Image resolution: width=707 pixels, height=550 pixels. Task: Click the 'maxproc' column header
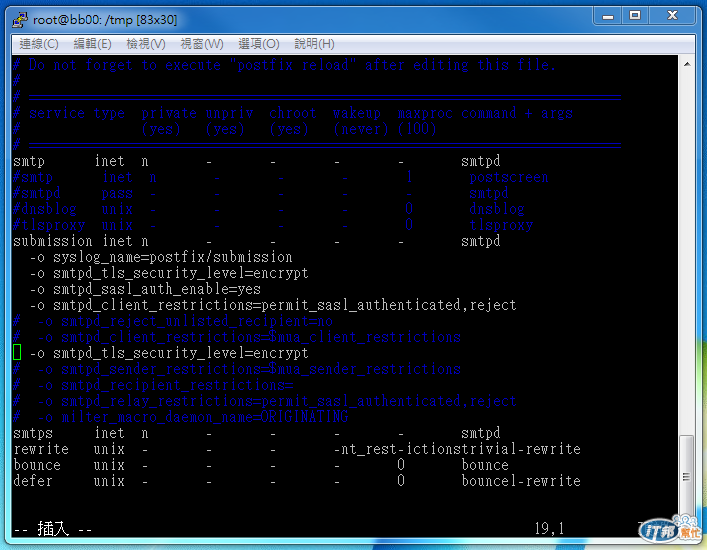[x=425, y=113]
